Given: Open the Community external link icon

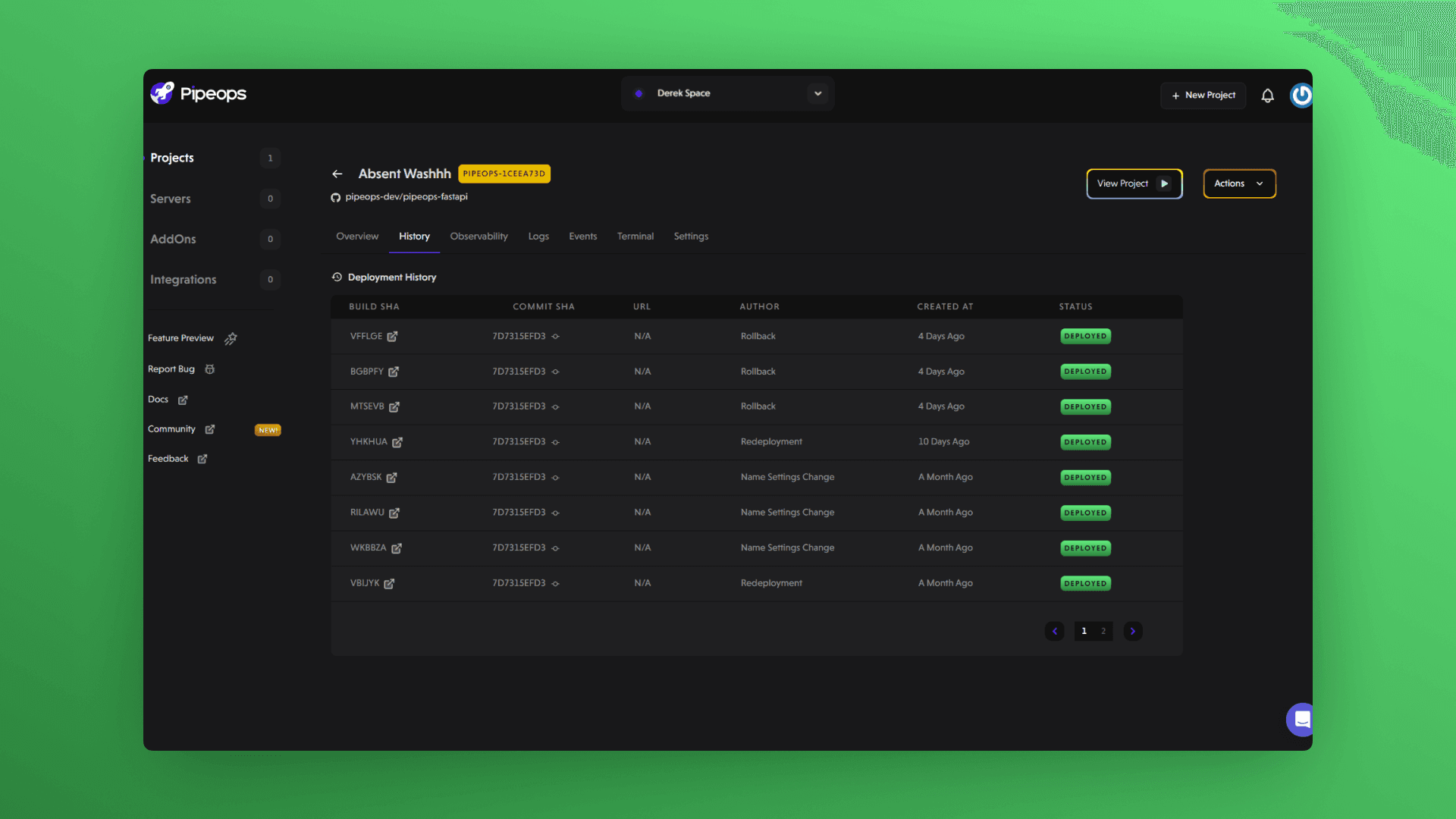Looking at the screenshot, I should [x=210, y=429].
